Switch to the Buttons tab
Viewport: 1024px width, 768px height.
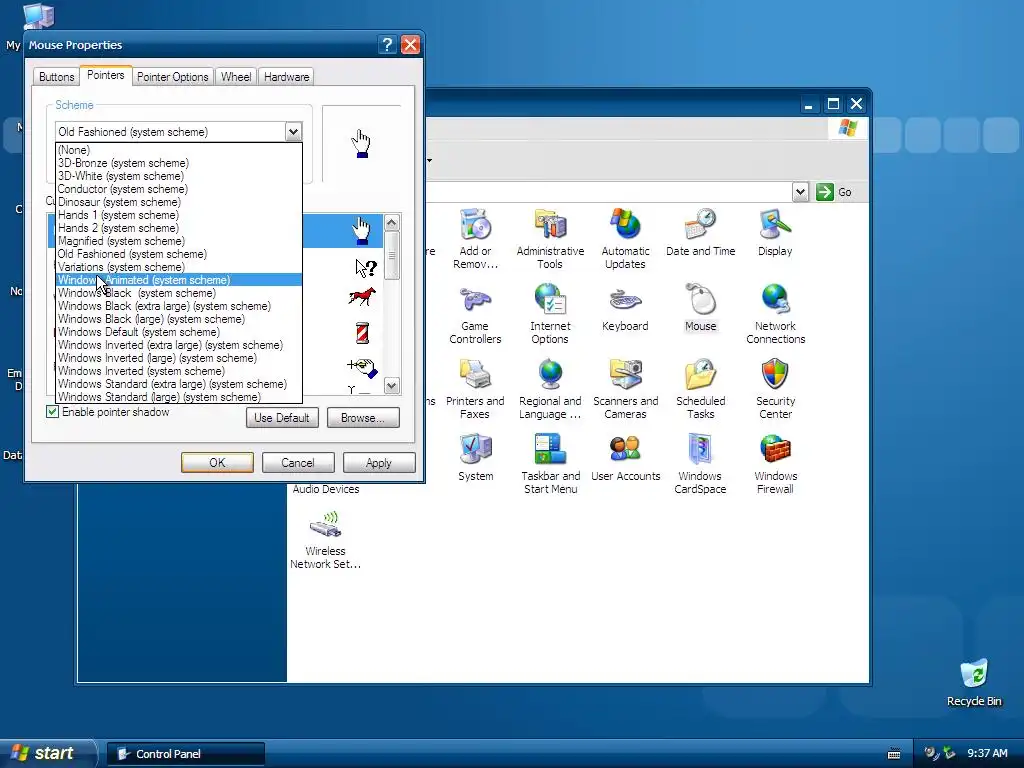click(x=56, y=77)
